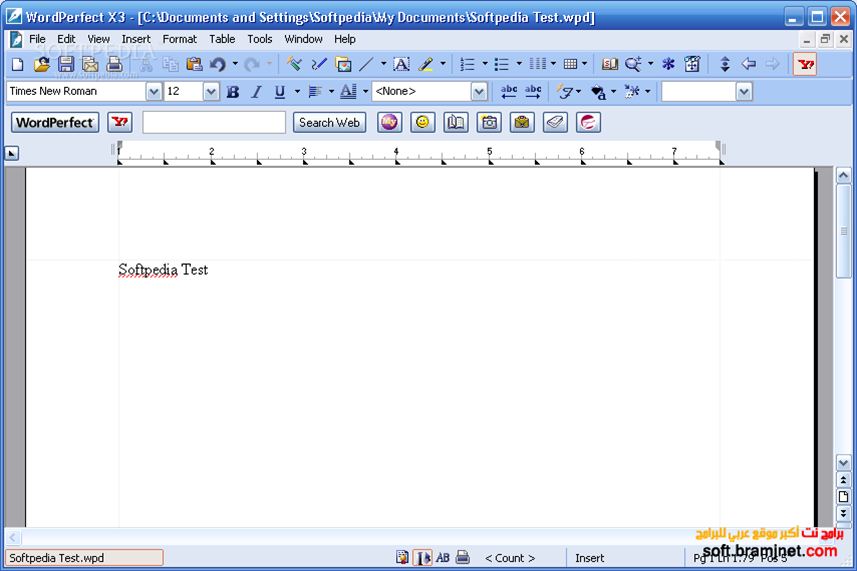Viewport: 857px width, 571px height.
Task: Open the font size 12 dropdown
Action: tap(211, 91)
